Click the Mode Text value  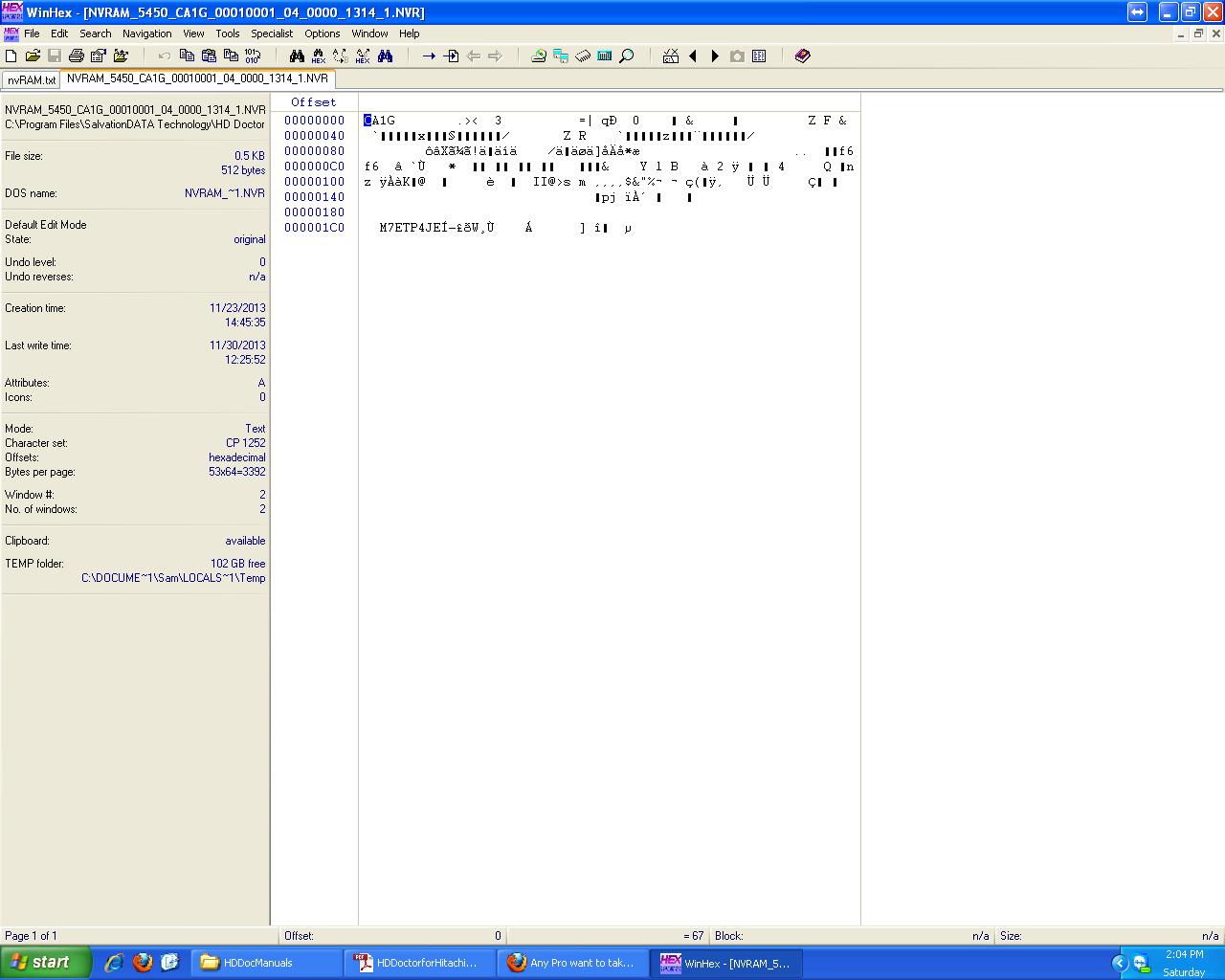pos(256,429)
